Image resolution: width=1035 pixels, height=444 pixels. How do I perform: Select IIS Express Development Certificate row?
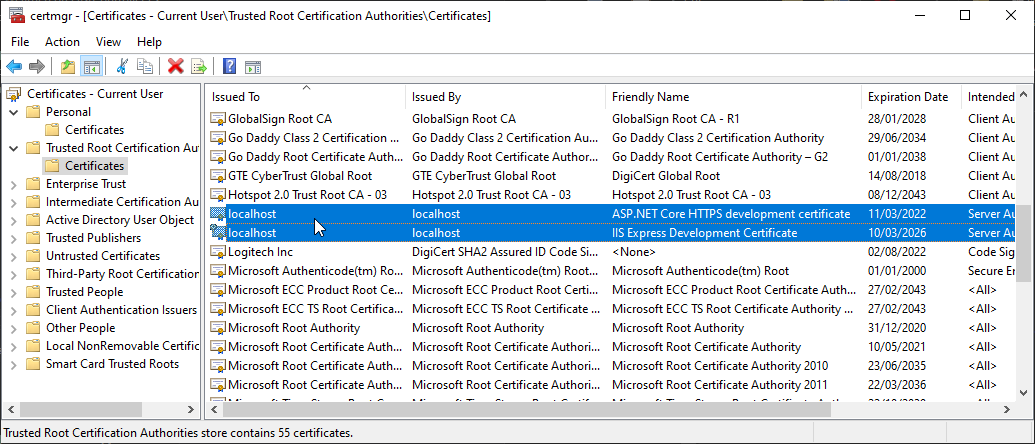(x=611, y=233)
